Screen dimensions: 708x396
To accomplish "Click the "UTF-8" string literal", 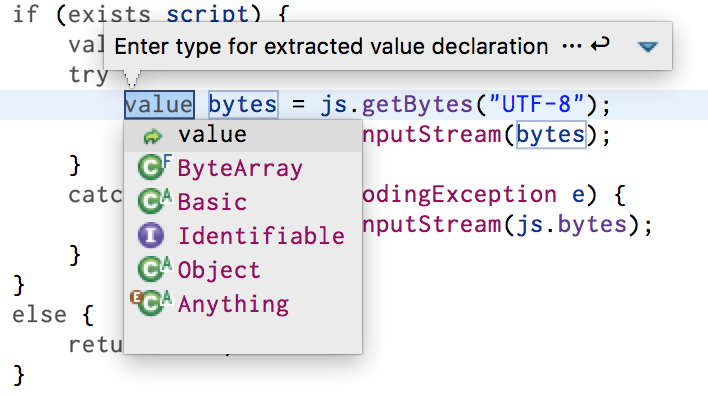I will (x=537, y=104).
